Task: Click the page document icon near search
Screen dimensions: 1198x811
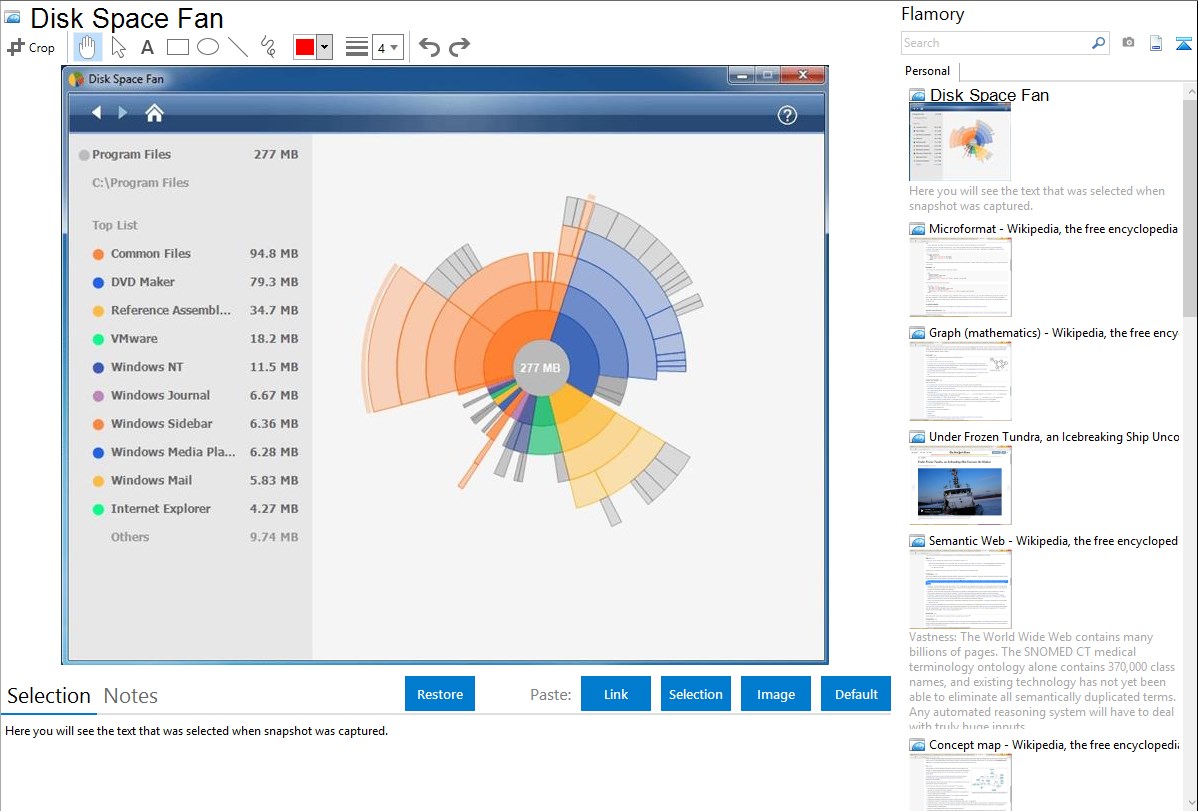Action: [1156, 43]
